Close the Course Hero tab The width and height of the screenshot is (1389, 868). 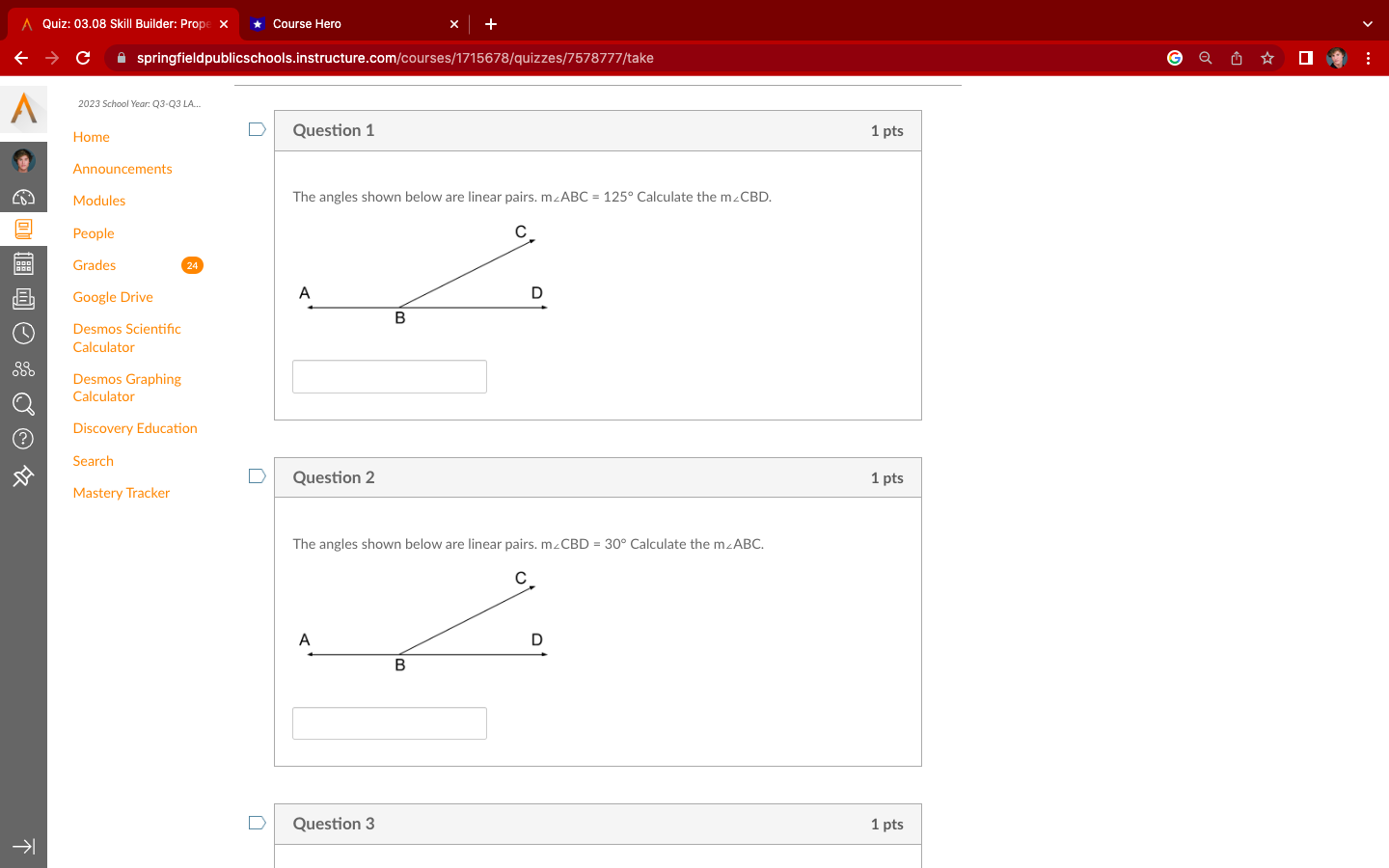click(x=454, y=24)
